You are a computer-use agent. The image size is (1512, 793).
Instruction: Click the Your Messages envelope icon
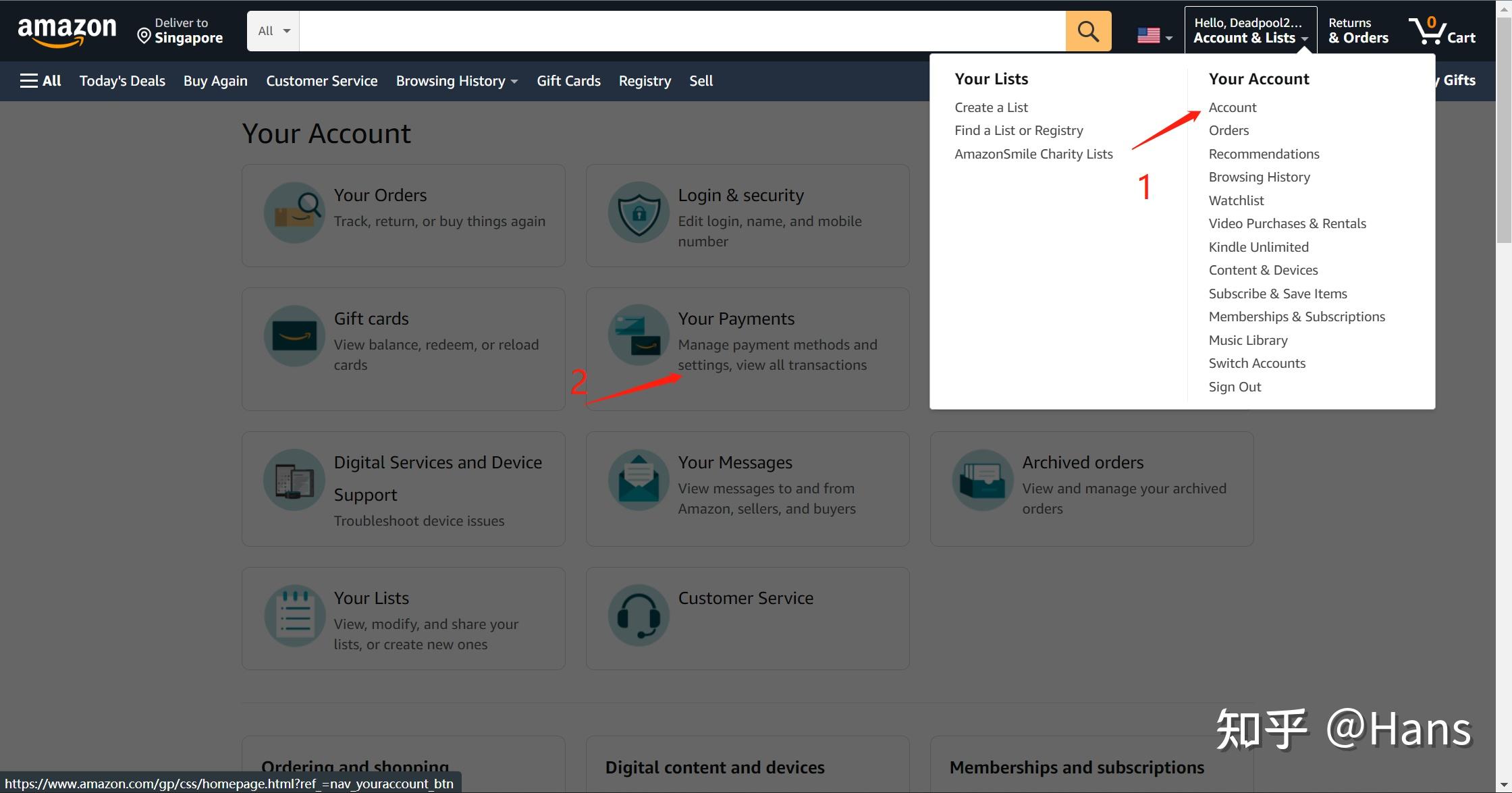coord(639,480)
